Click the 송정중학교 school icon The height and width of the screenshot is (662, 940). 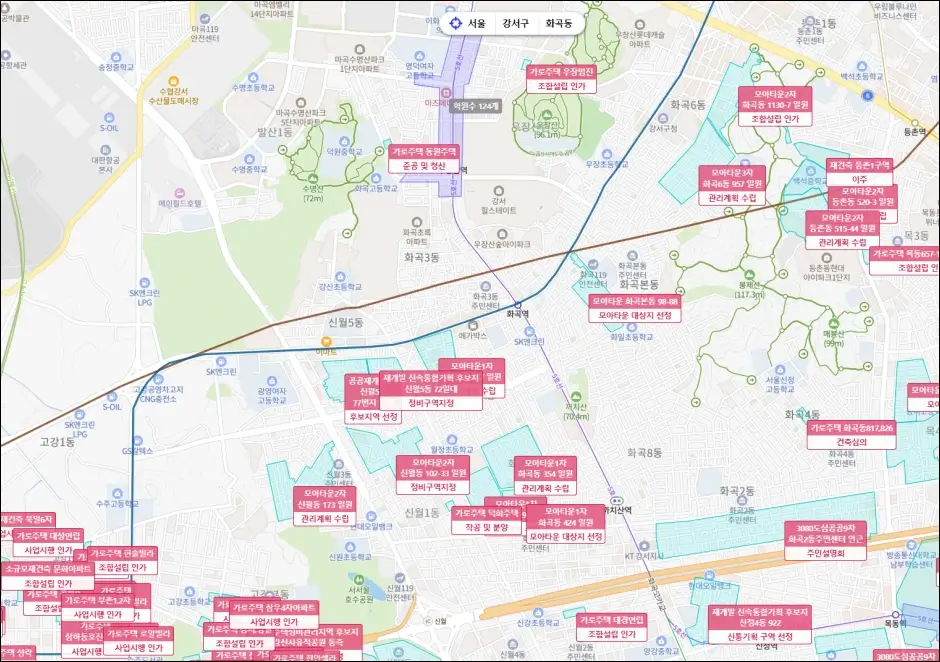tap(116, 58)
